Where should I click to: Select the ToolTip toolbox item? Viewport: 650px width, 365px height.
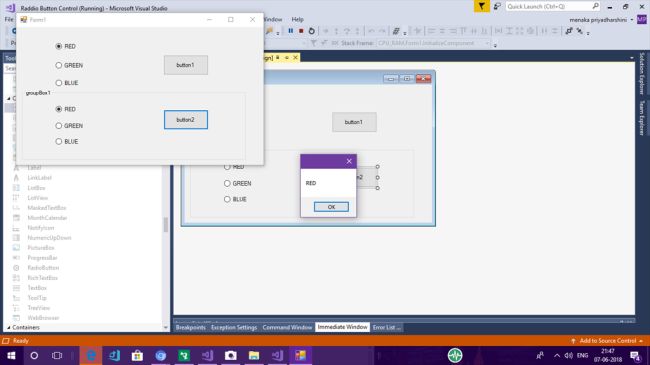(36, 298)
